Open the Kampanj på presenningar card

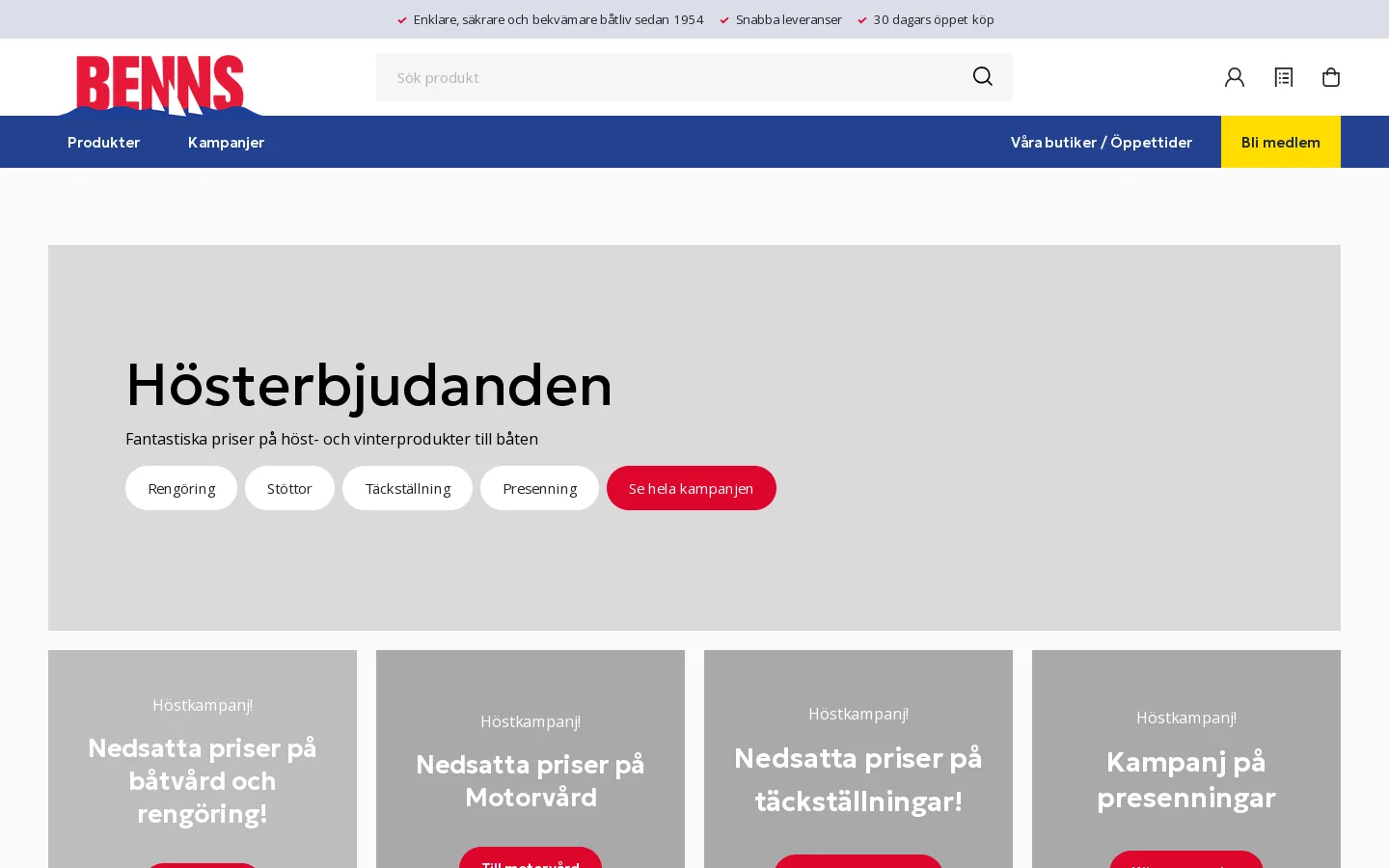point(1186,759)
